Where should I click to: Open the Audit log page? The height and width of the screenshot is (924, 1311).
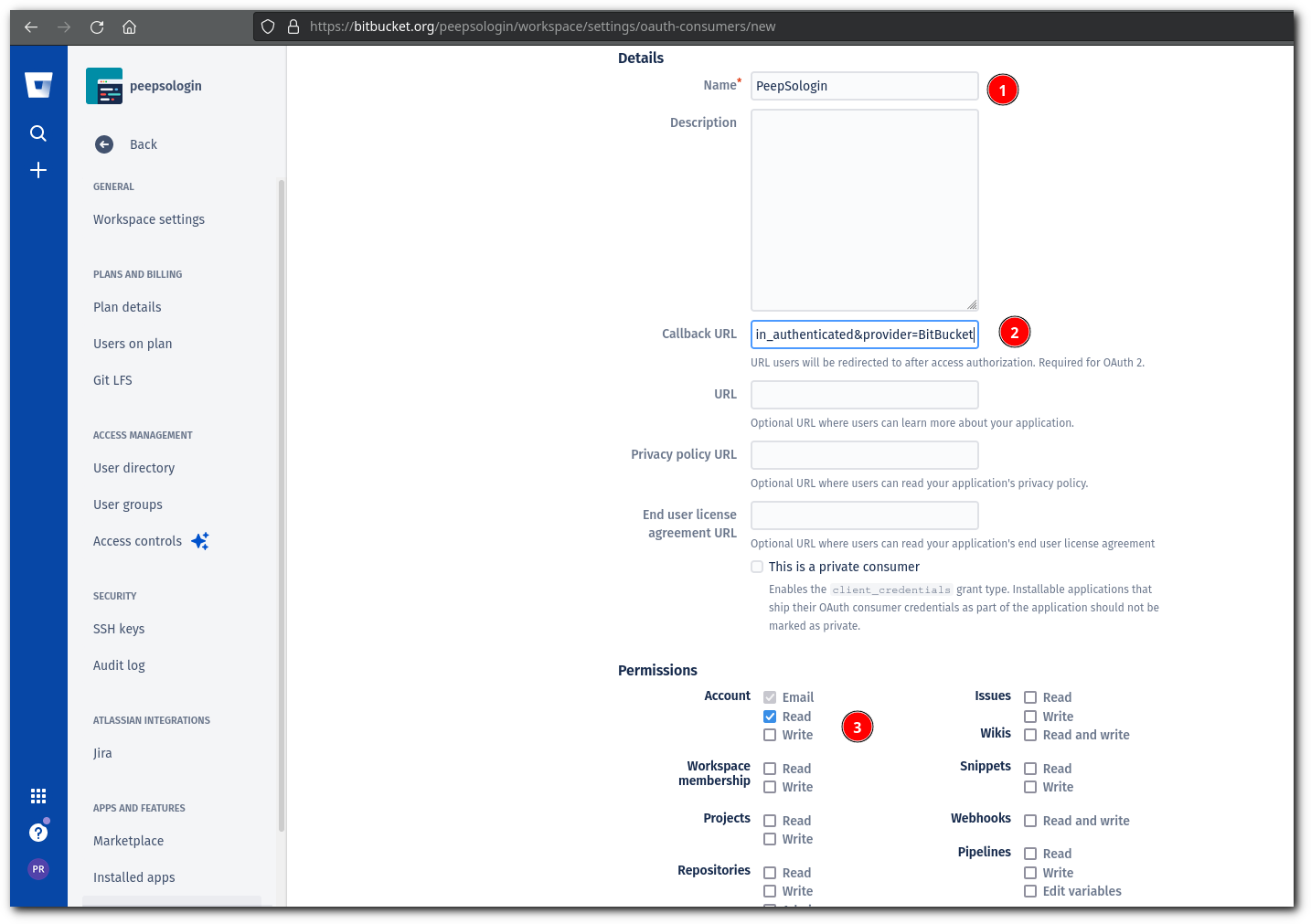click(x=119, y=665)
